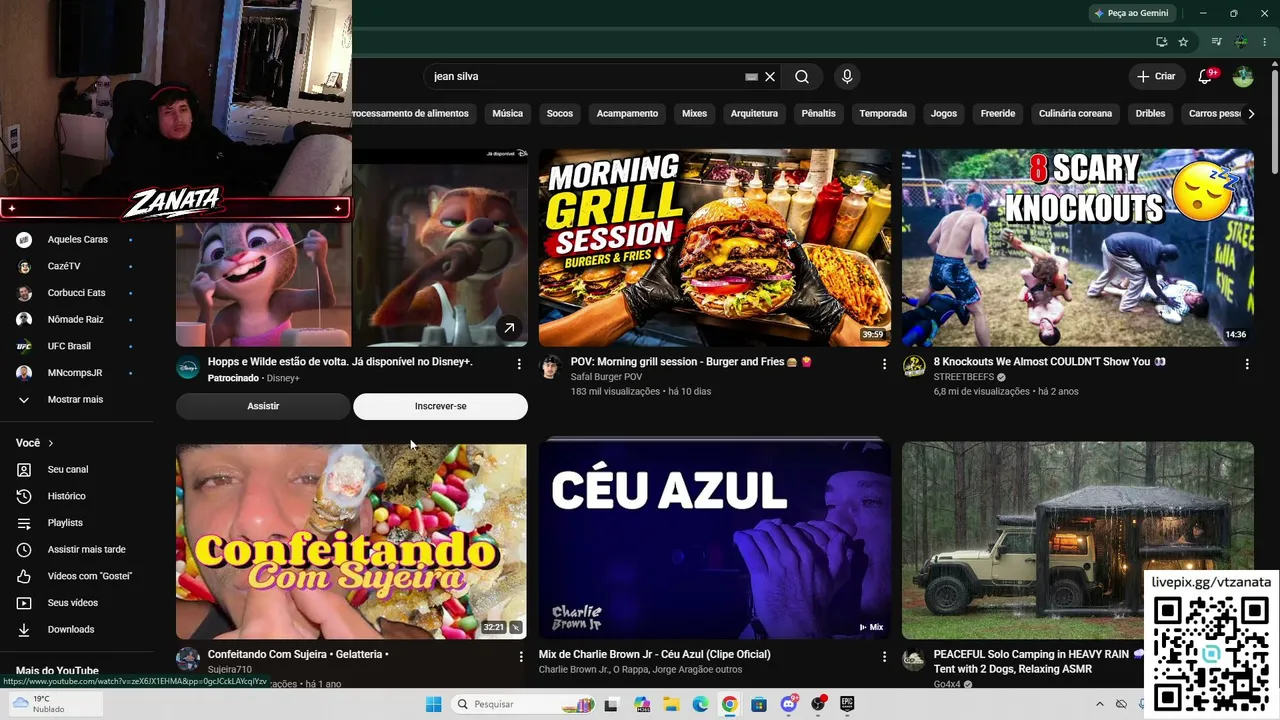Open the Corbucci Eats subscription

point(76,293)
